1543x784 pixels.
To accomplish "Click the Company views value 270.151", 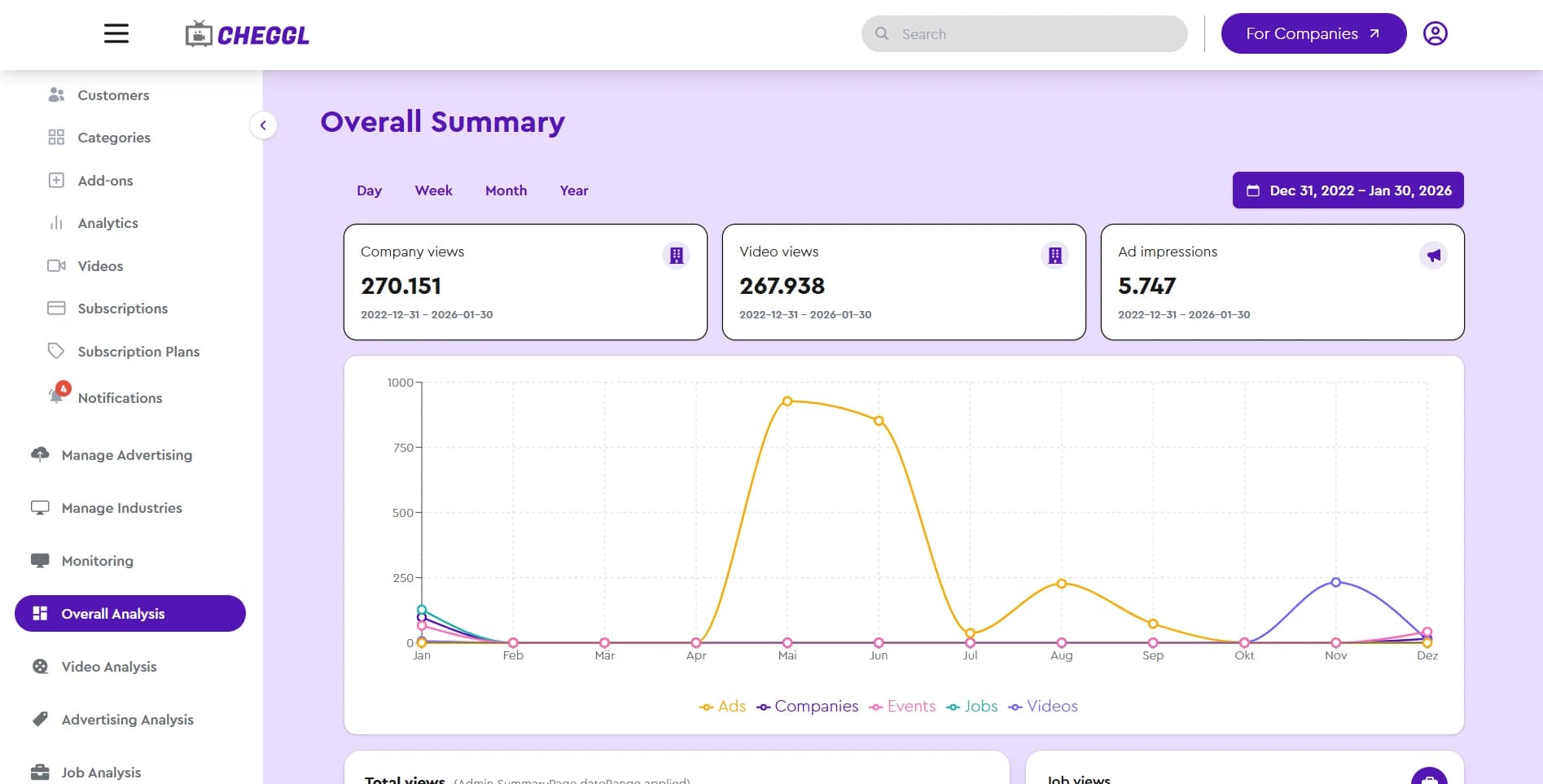I will pyautogui.click(x=401, y=286).
